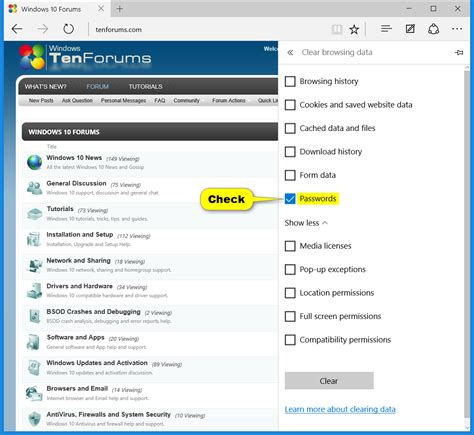Open the Community menu

186,100
